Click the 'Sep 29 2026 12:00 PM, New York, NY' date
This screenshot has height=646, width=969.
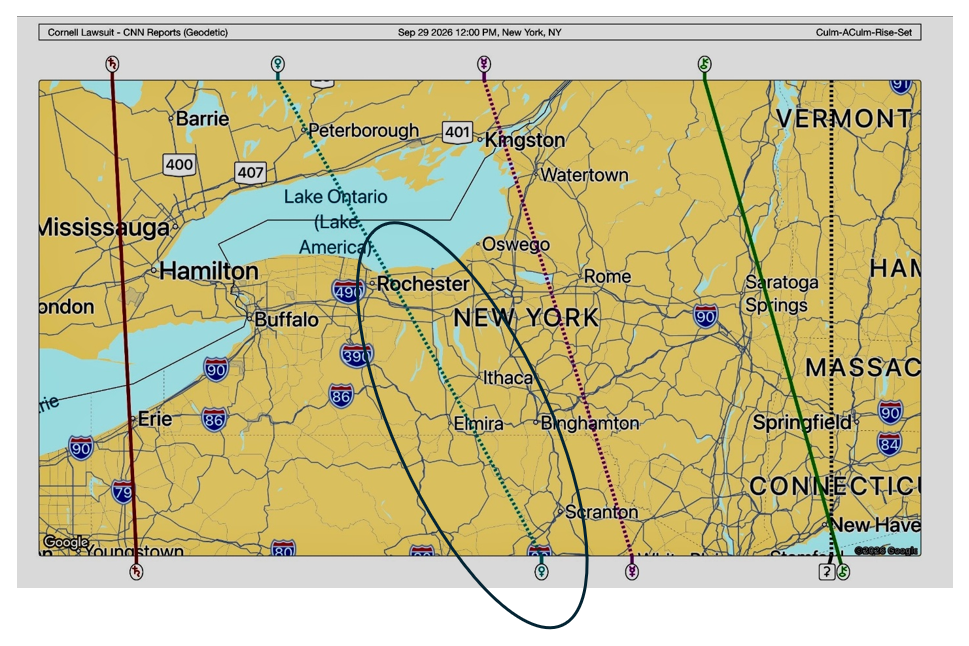(480, 32)
